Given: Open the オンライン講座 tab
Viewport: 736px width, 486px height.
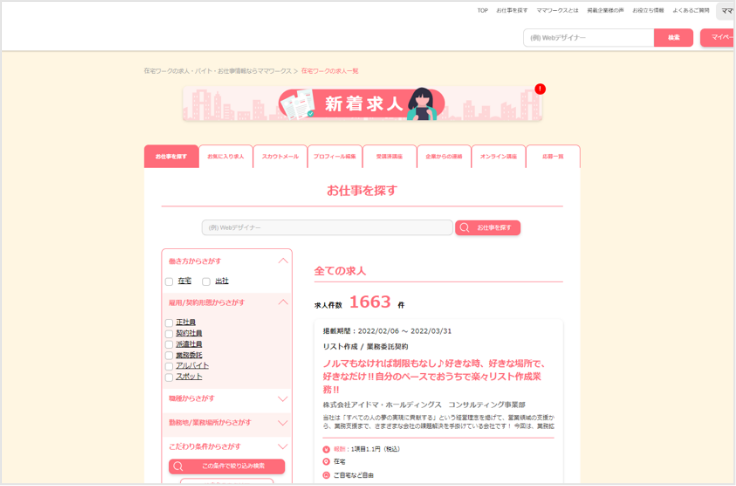Looking at the screenshot, I should click(498, 156).
